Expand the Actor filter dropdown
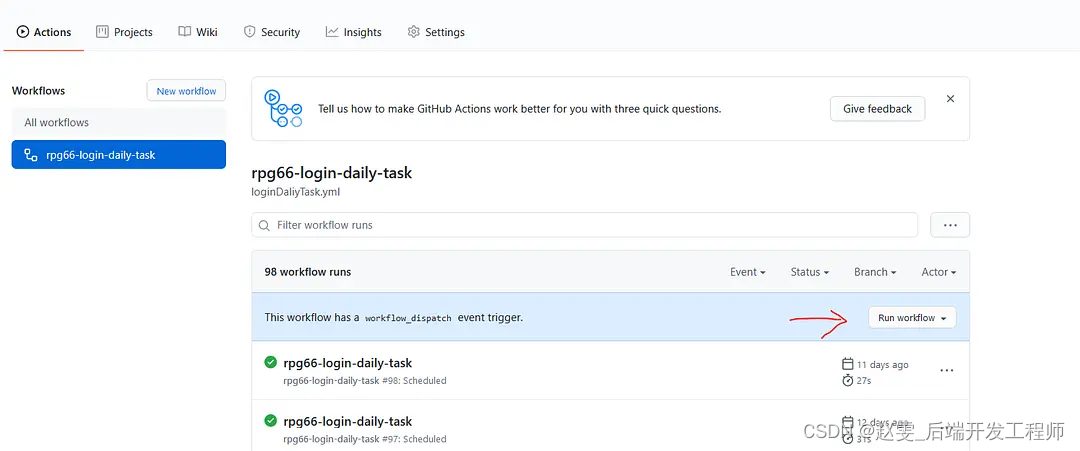Screen dimensions: 1080x451 pos(939,272)
